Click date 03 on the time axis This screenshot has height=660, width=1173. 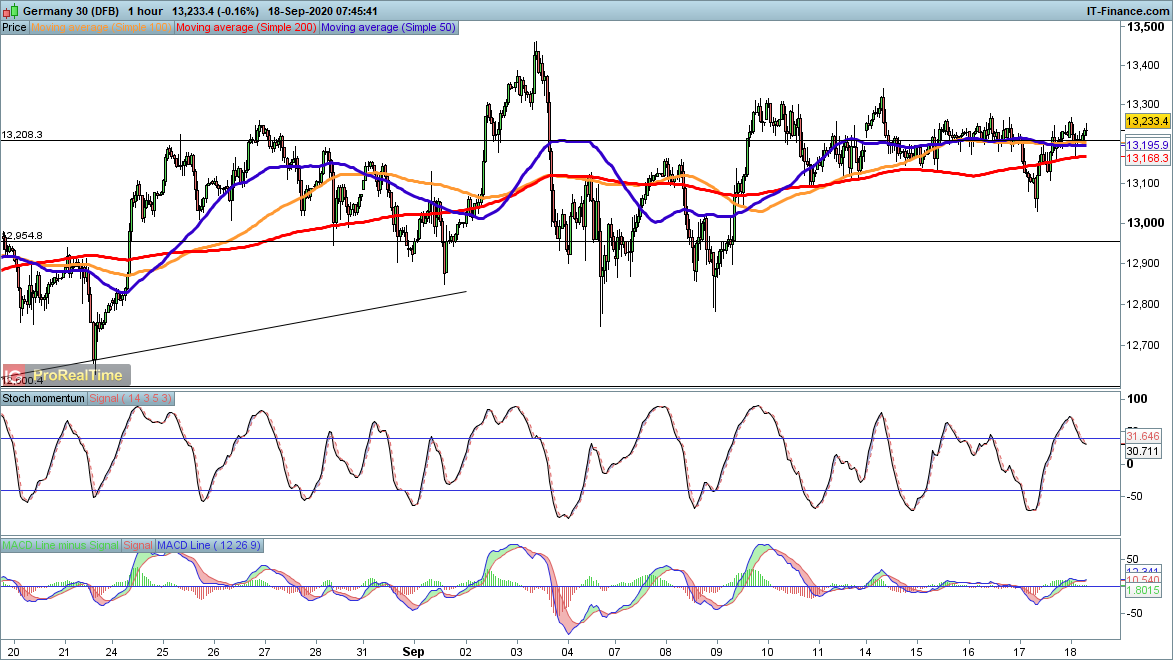516,652
